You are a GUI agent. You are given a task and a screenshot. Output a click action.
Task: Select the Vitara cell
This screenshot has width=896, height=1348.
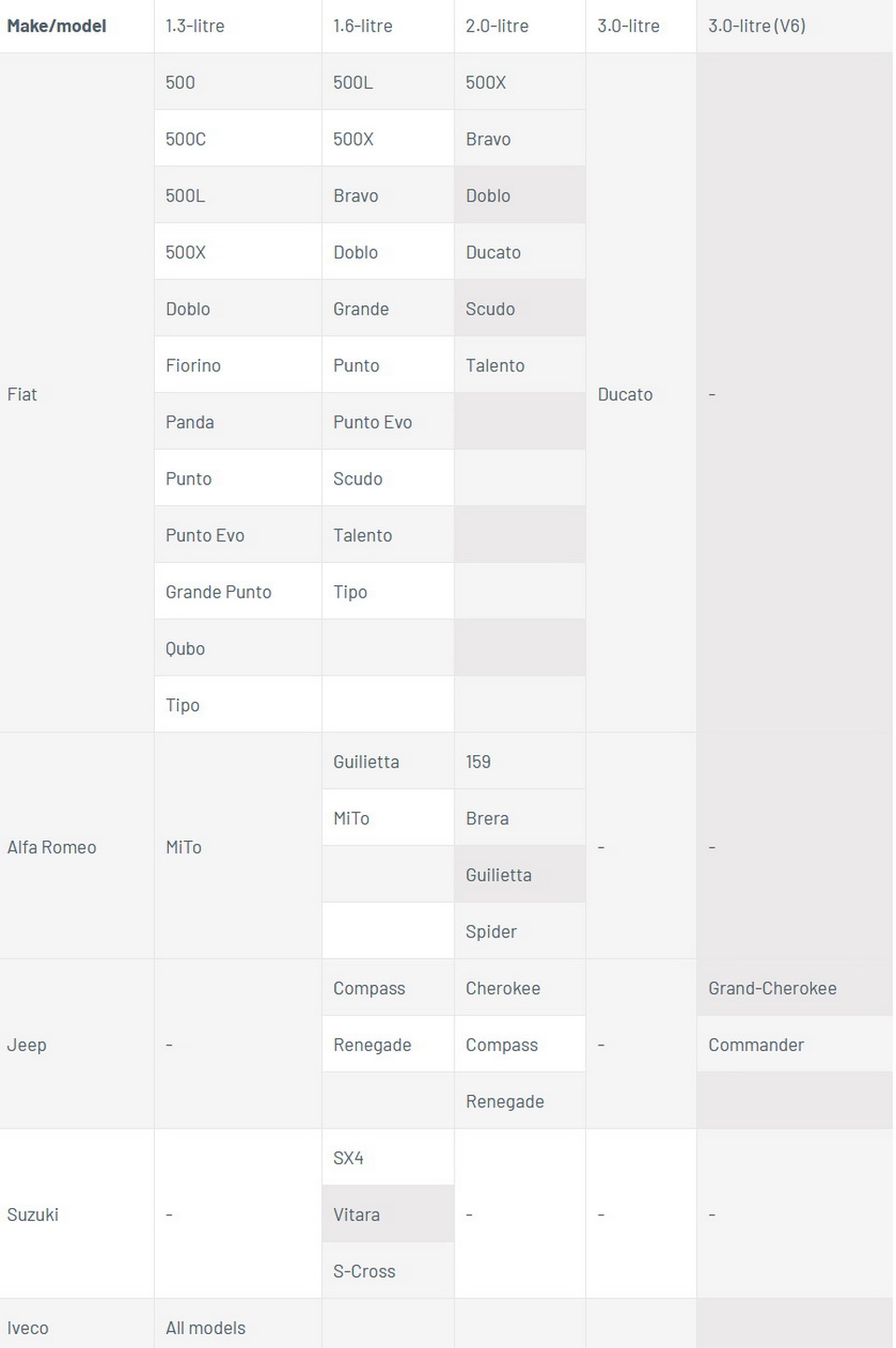pos(357,1215)
